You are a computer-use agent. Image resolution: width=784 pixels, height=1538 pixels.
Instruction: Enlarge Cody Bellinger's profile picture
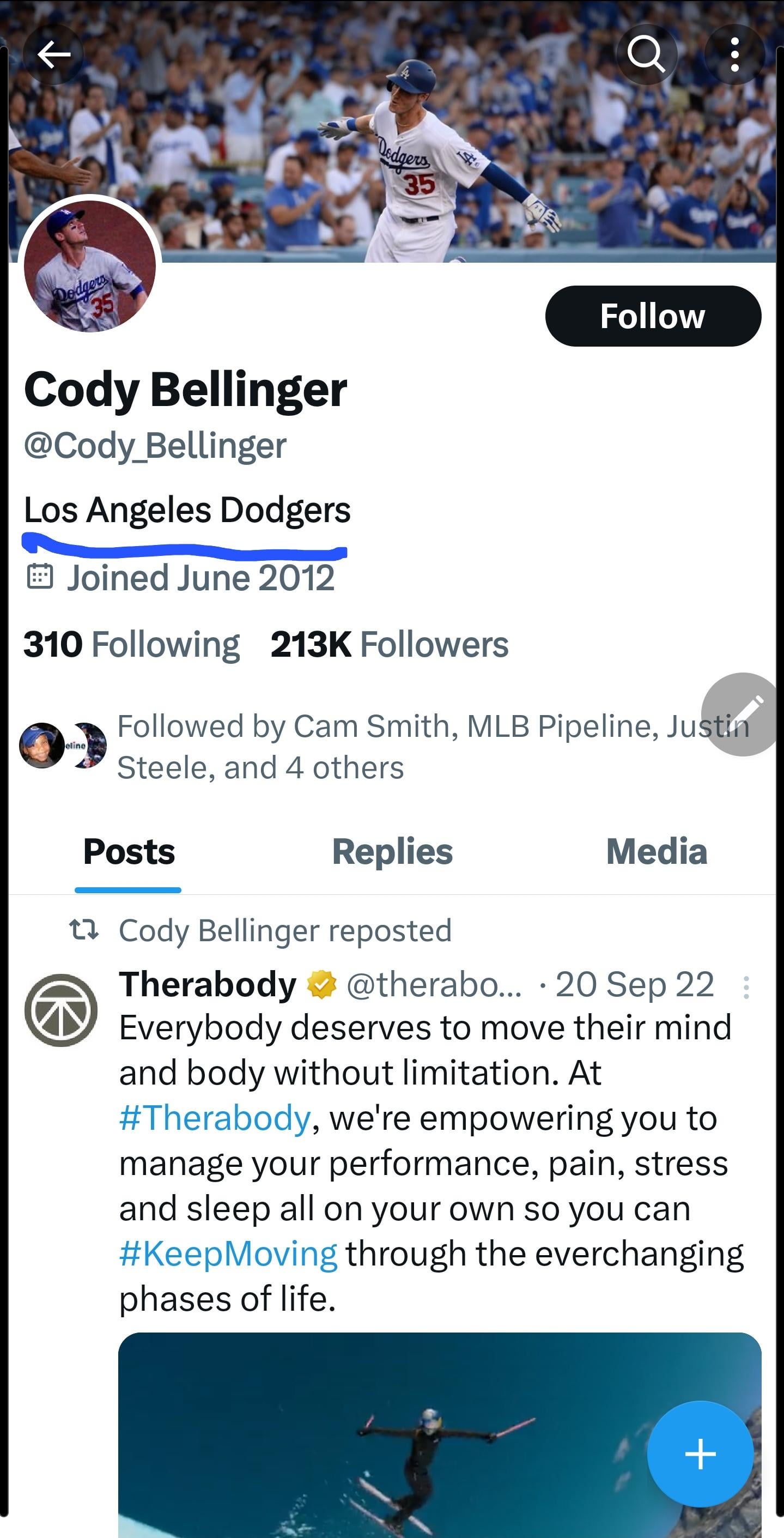tap(89, 265)
